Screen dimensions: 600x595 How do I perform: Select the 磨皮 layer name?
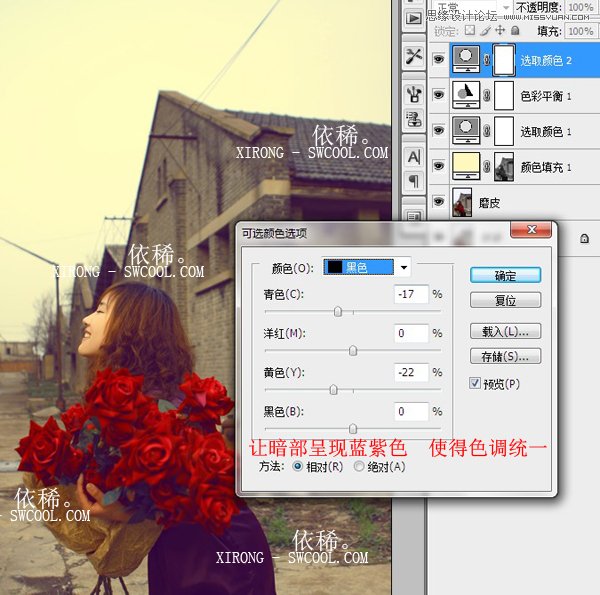tap(489, 202)
